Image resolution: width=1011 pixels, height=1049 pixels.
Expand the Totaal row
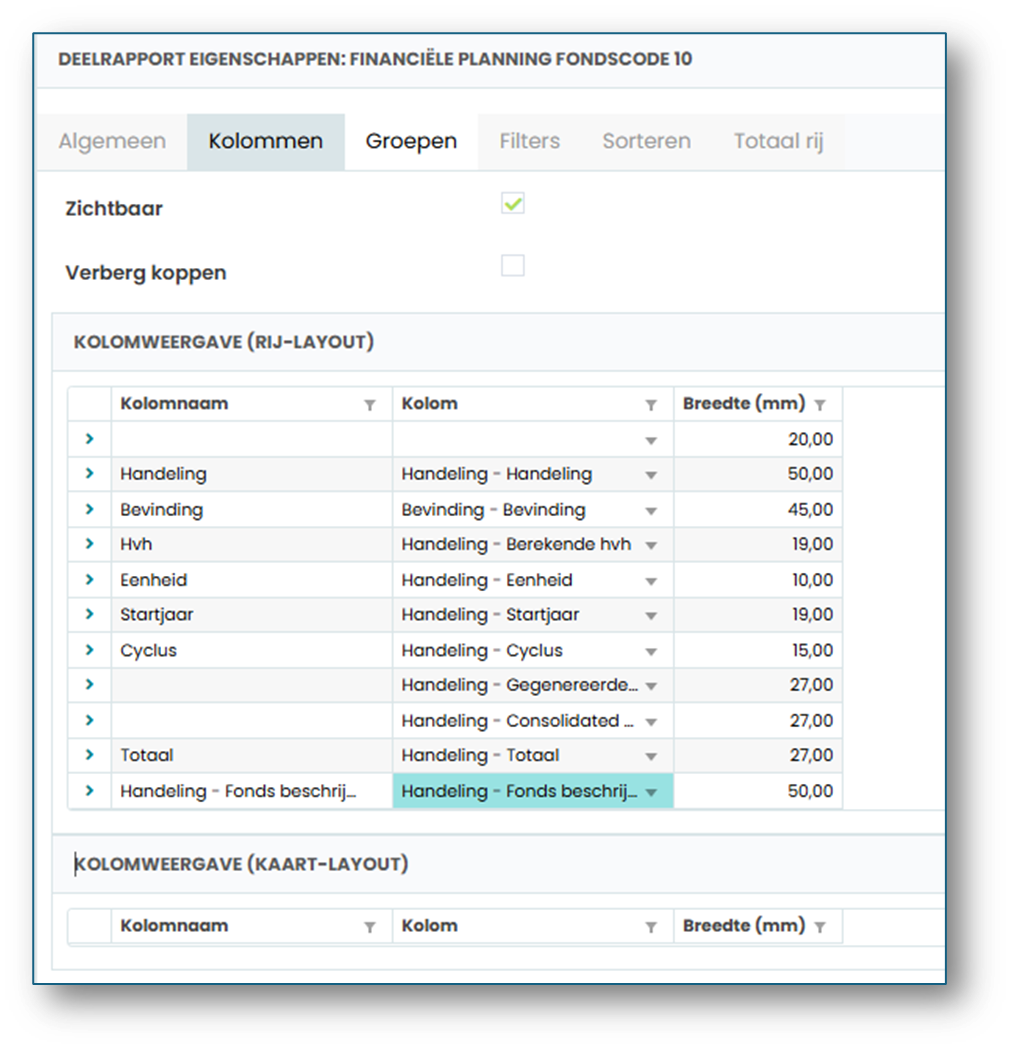point(90,755)
